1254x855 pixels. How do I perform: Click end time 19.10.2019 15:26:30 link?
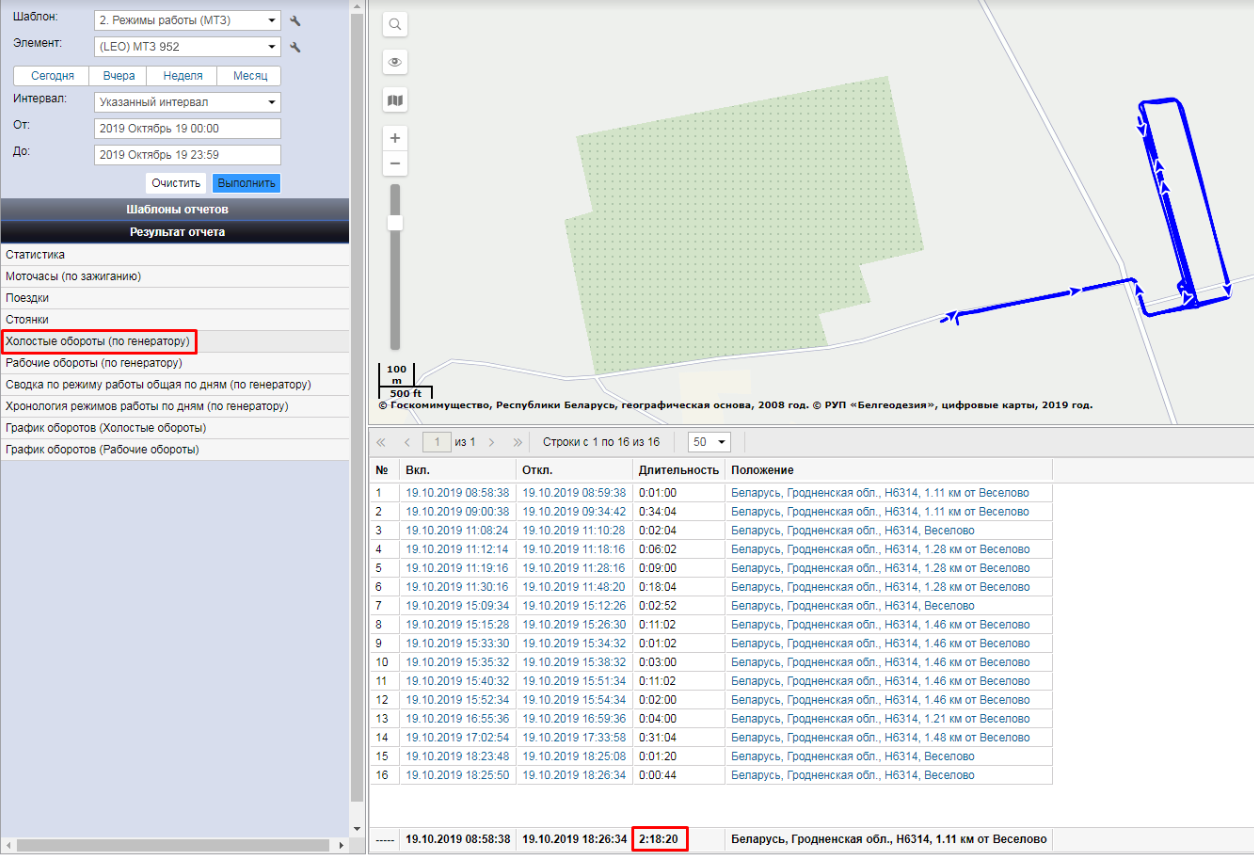click(x=575, y=625)
